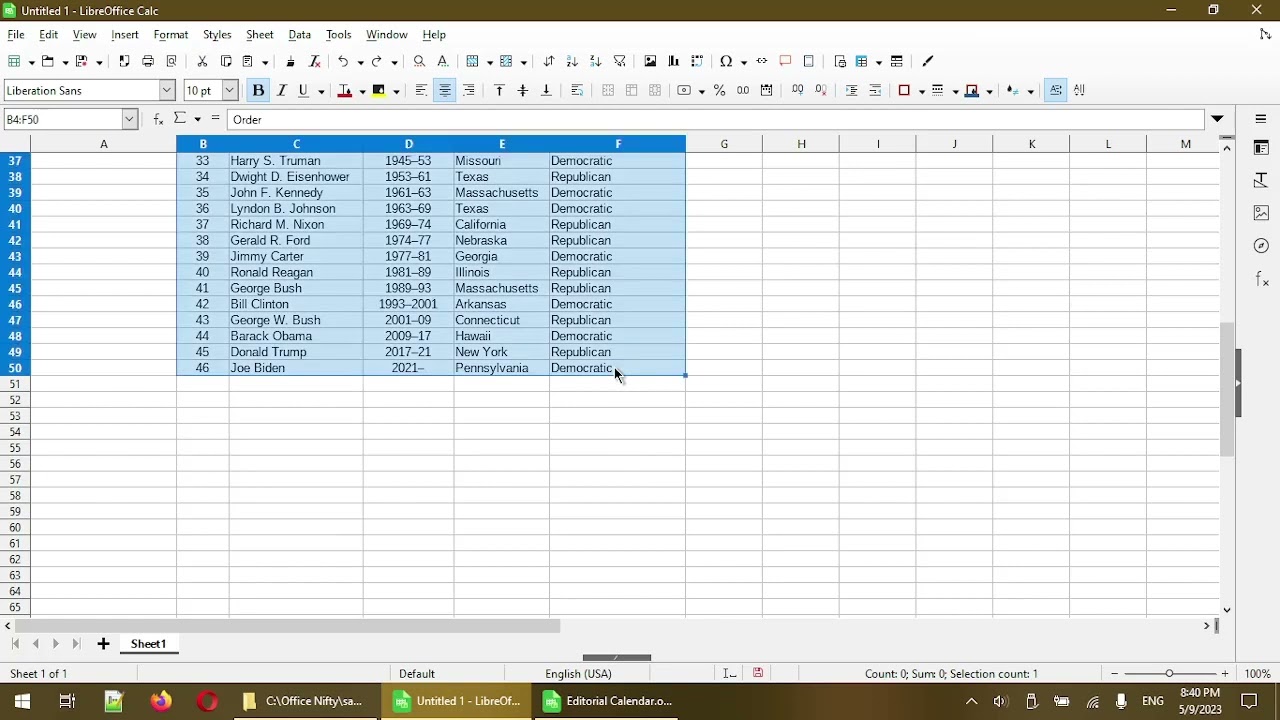Click the Insert Pivot Table icon

pos(698,61)
